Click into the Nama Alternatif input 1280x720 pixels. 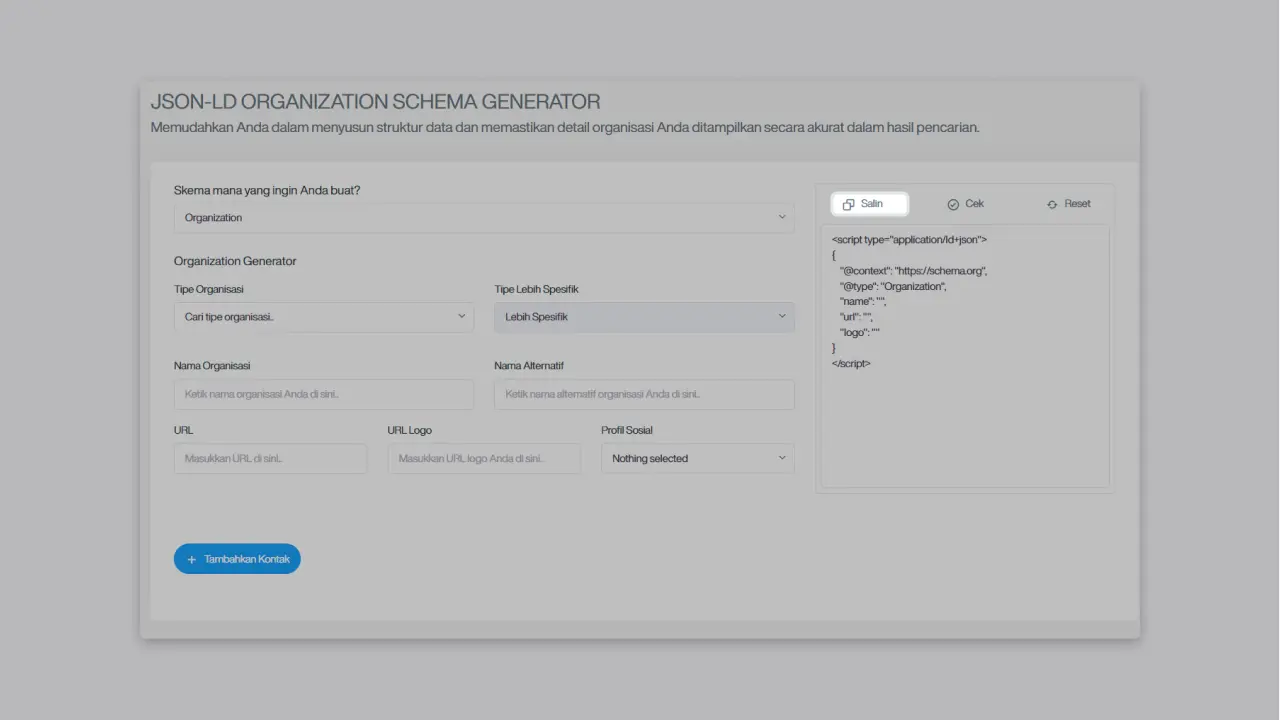(643, 394)
